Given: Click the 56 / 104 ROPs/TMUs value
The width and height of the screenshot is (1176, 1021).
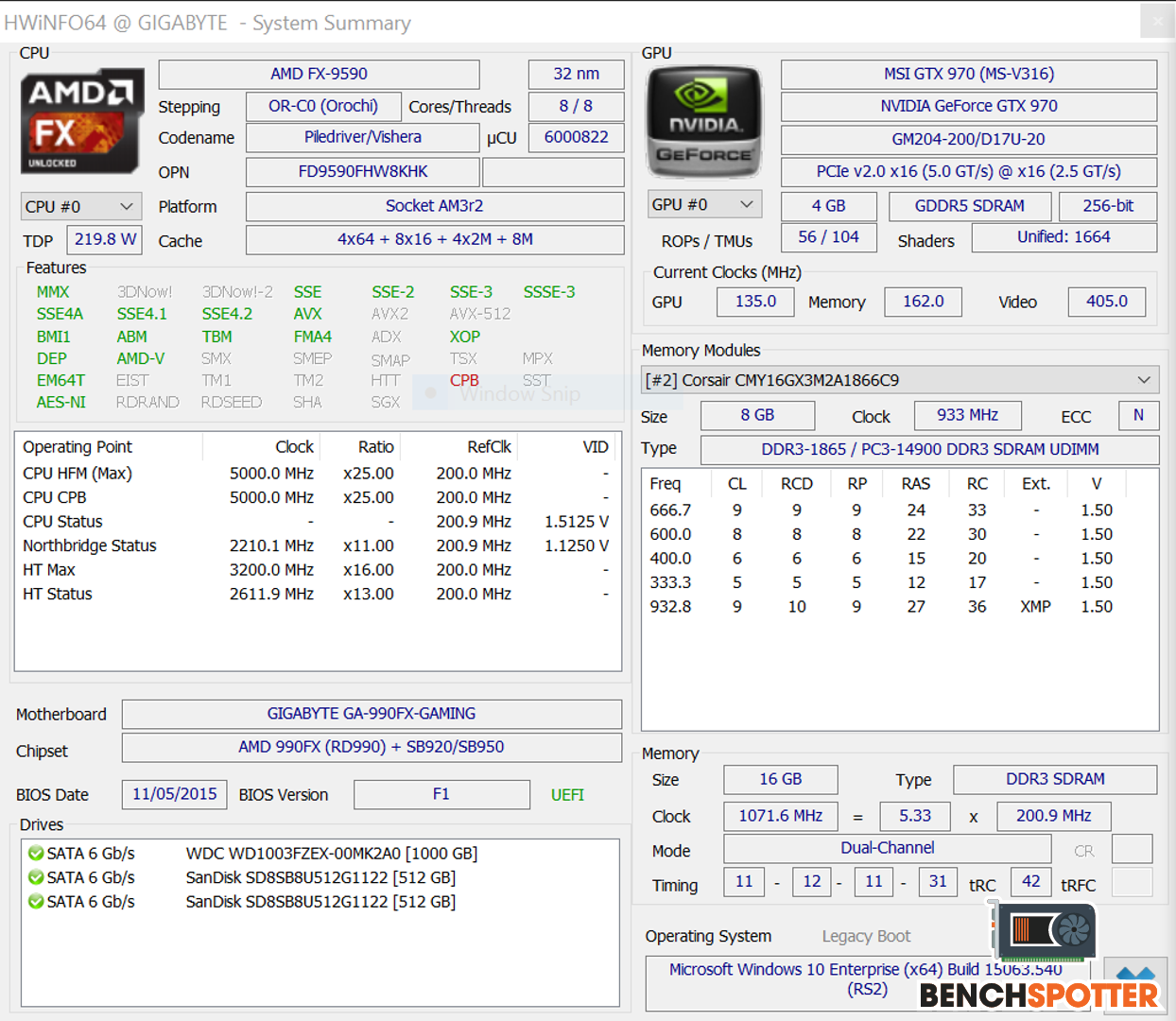Looking at the screenshot, I should tap(829, 237).
